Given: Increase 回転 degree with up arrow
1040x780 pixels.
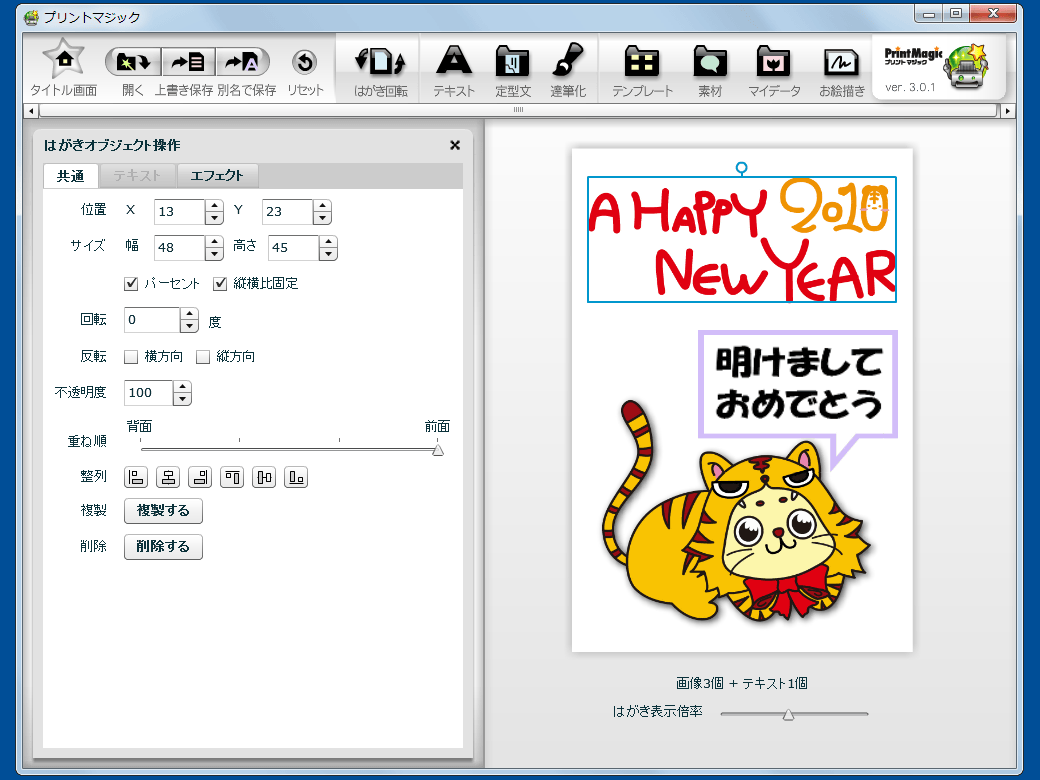Looking at the screenshot, I should pyautogui.click(x=190, y=314).
